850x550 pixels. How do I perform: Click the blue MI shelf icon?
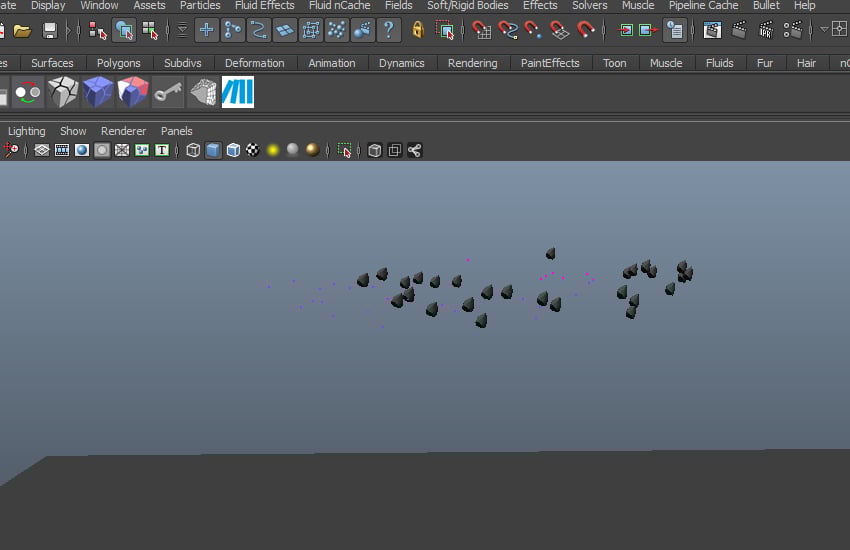[238, 93]
